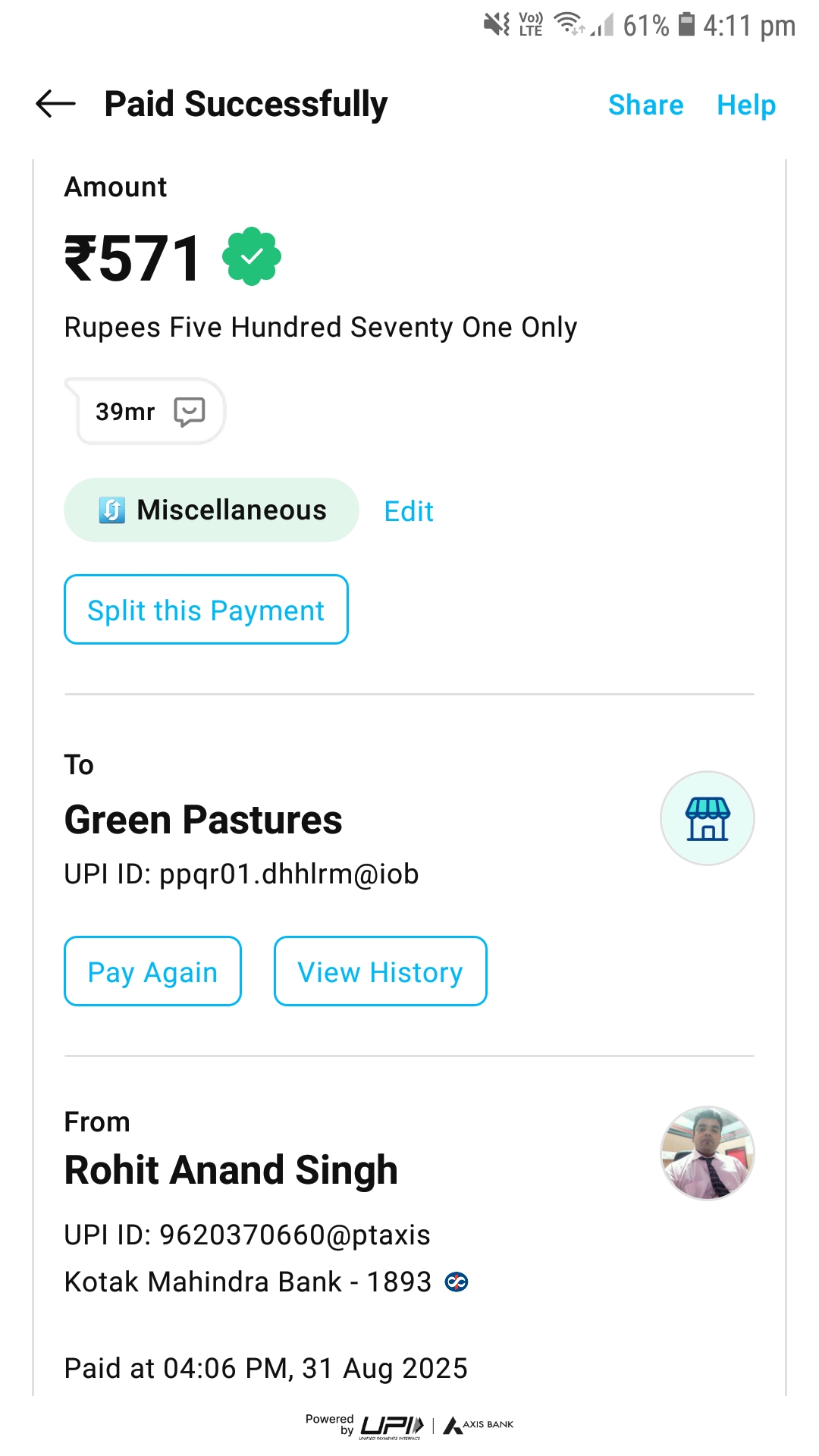This screenshot has width=819, height=1456.
Task: Tap the Green Pastures payee name
Action: [x=203, y=820]
